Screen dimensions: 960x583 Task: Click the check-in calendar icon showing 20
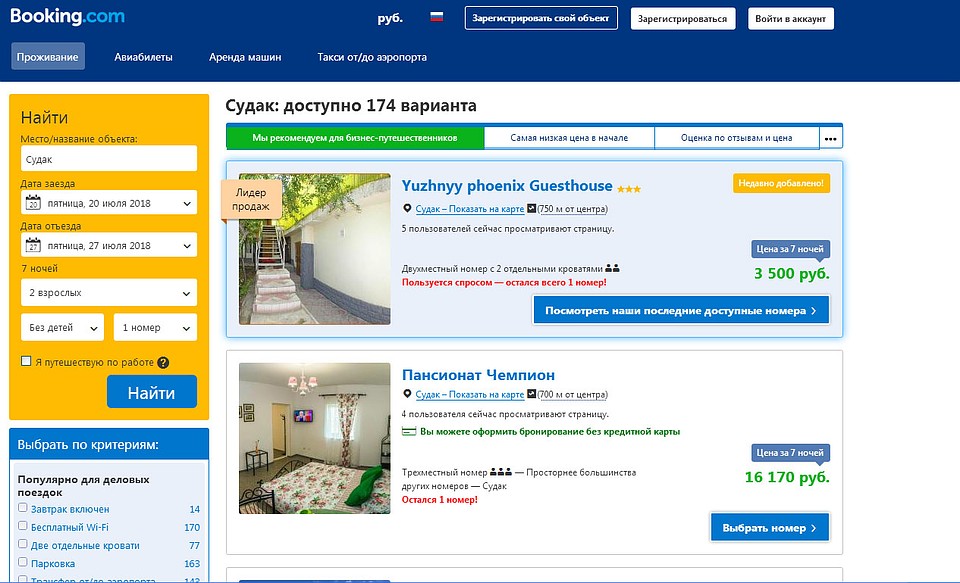pyautogui.click(x=33, y=203)
